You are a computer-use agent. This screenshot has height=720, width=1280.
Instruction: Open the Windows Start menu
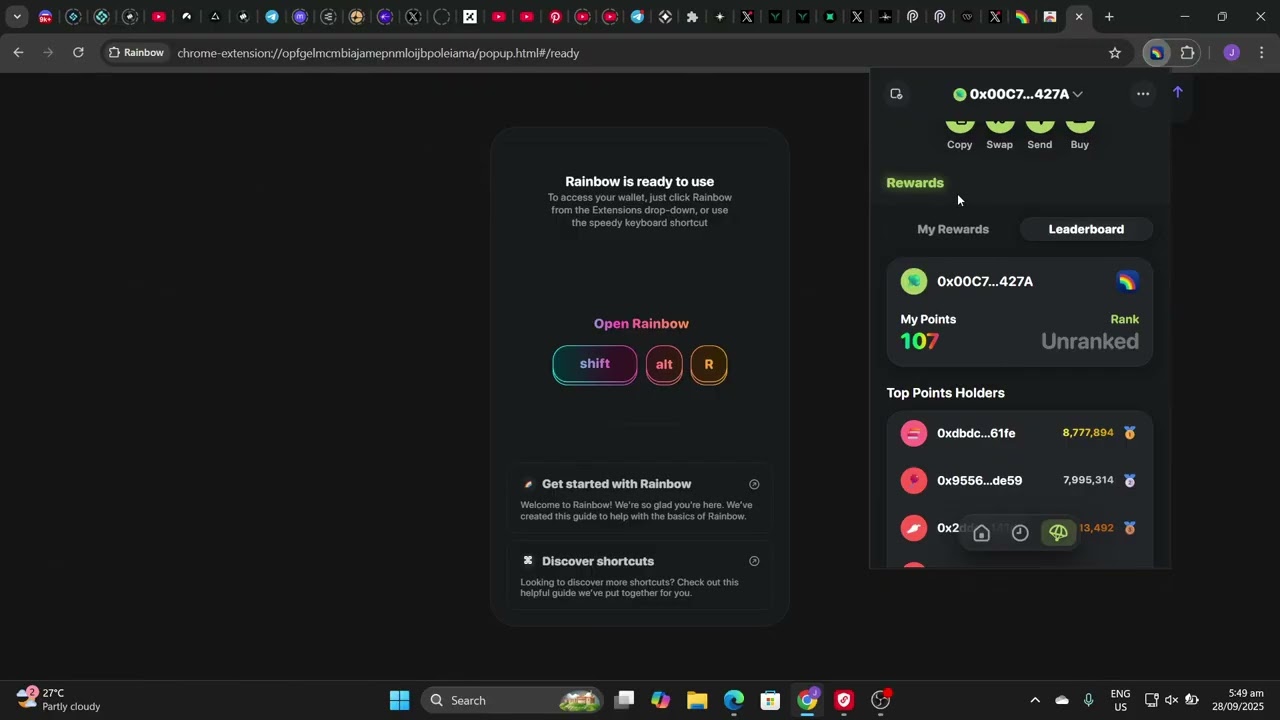coord(399,700)
